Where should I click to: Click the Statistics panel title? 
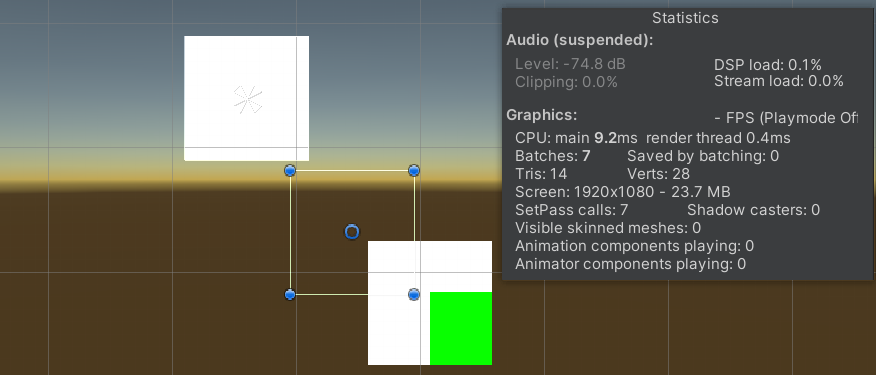[685, 18]
